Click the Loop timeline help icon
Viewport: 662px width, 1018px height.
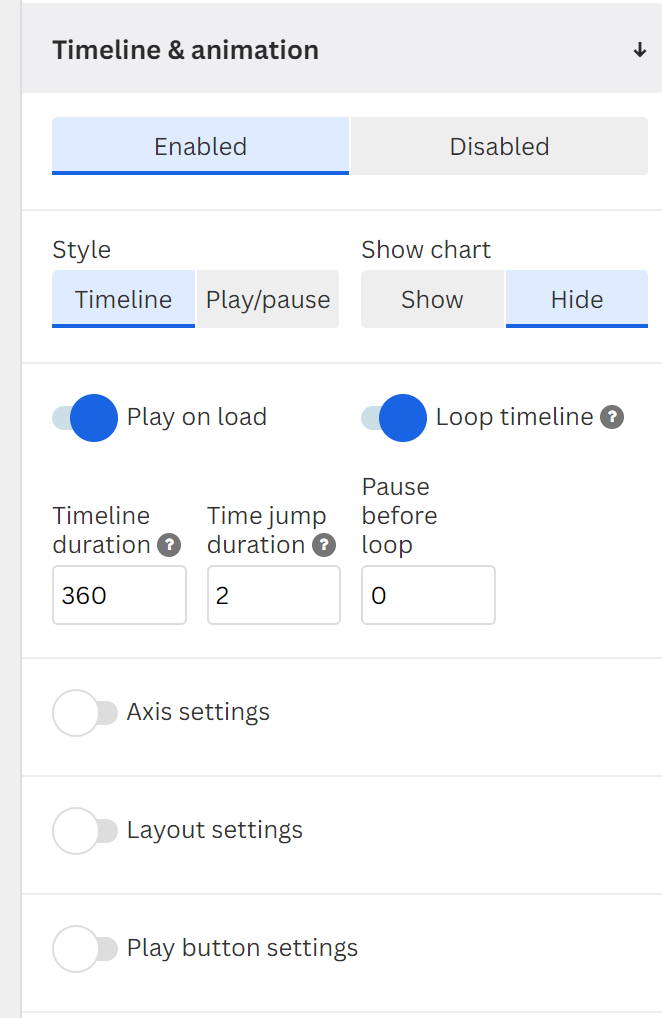click(x=612, y=417)
